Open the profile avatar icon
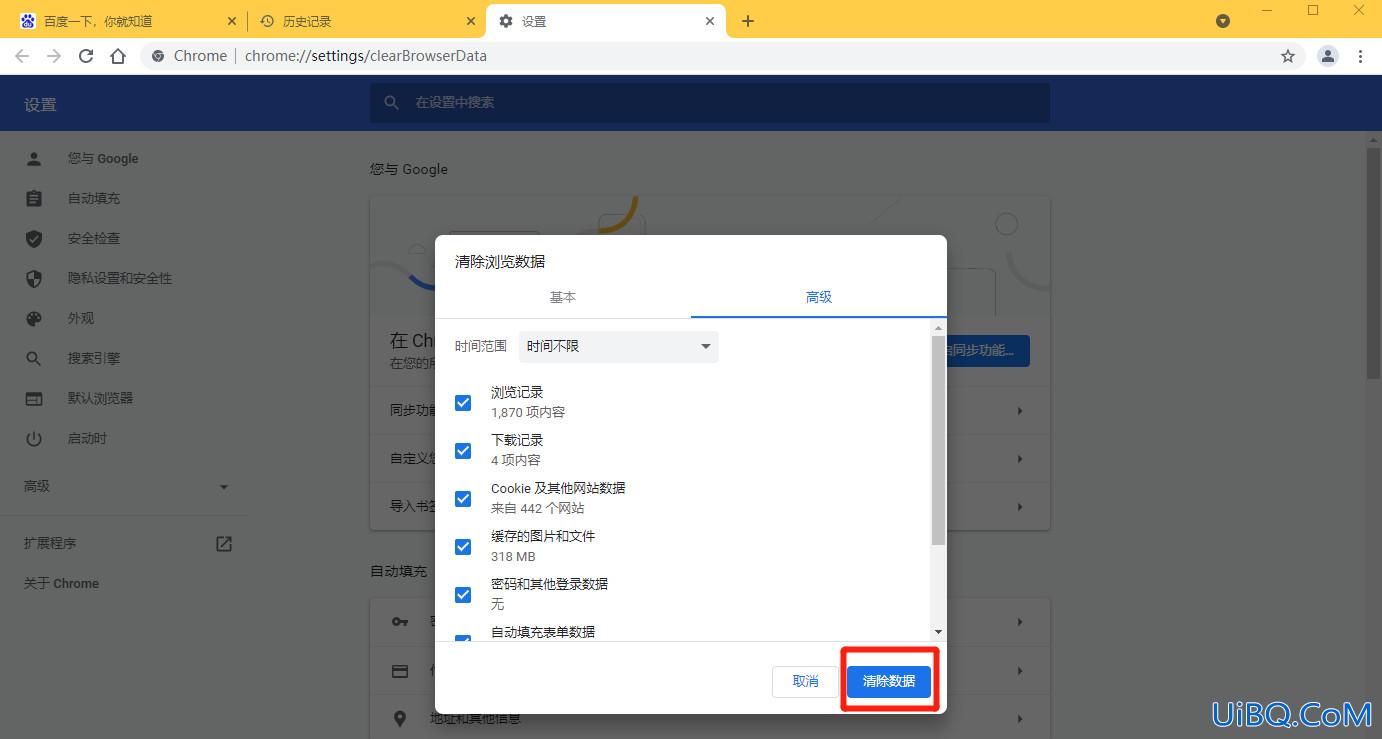Screen dimensions: 1382x739 pos(1328,56)
